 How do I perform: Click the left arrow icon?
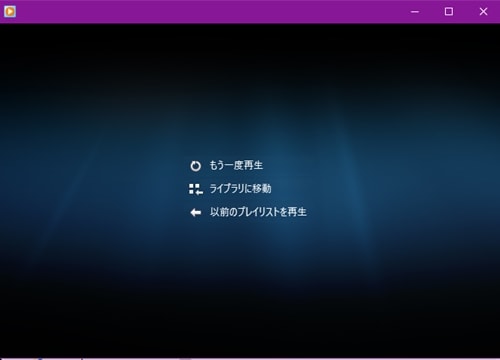click(196, 212)
